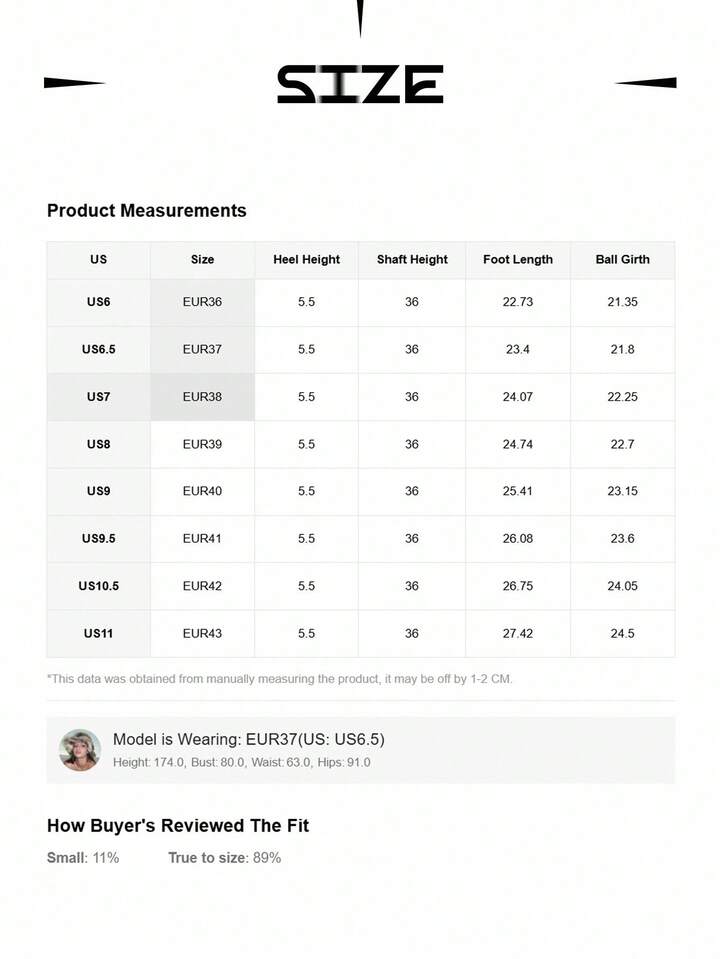
Task: Click the Product Measurements heading
Action: click(x=146, y=211)
